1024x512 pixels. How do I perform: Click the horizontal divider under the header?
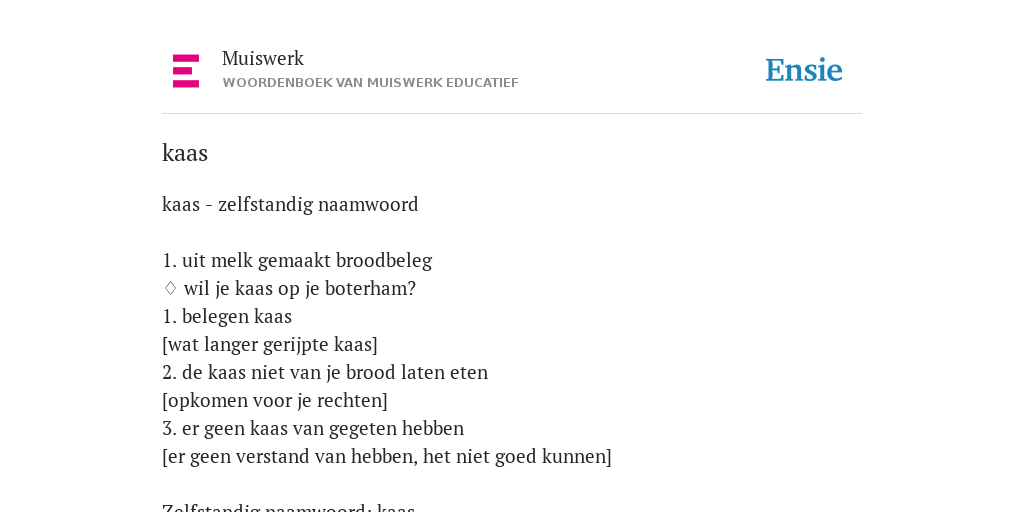pos(512,114)
